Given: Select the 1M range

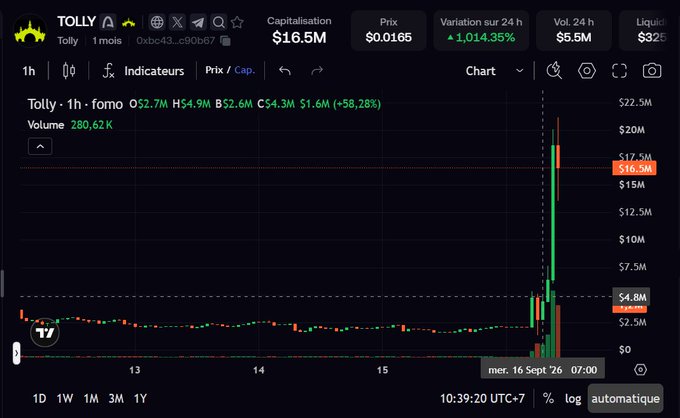Looking at the screenshot, I should click(x=91, y=398).
